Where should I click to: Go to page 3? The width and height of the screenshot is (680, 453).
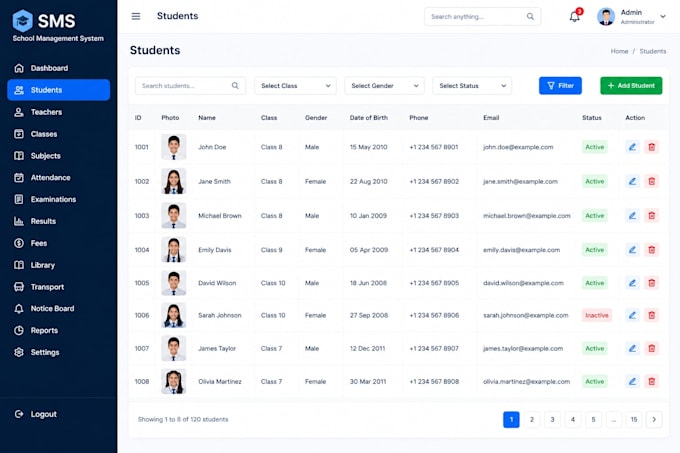tap(552, 419)
